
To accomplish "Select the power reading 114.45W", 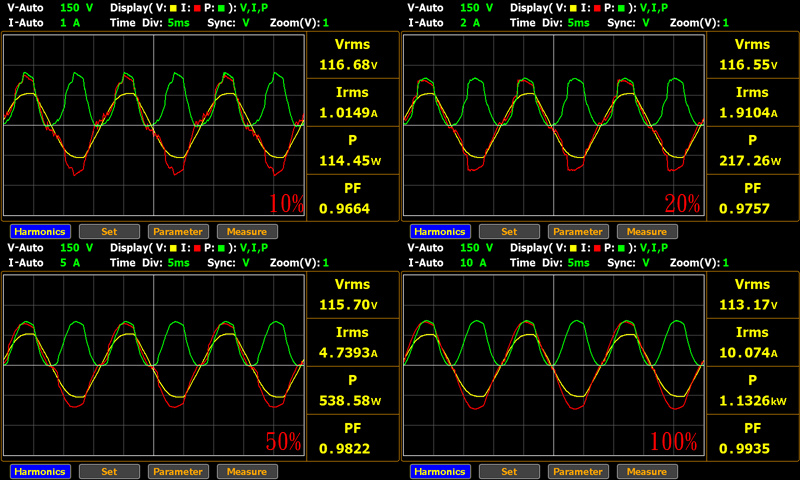I will click(x=350, y=161).
